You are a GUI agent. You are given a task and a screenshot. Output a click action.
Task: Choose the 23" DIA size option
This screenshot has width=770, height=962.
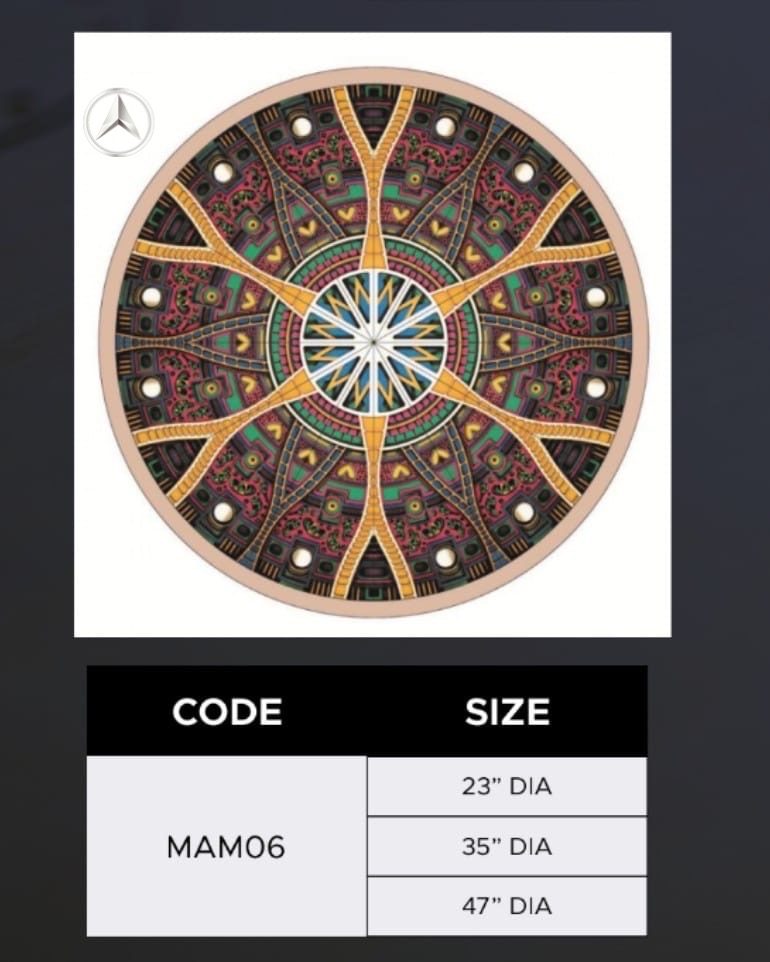click(507, 786)
